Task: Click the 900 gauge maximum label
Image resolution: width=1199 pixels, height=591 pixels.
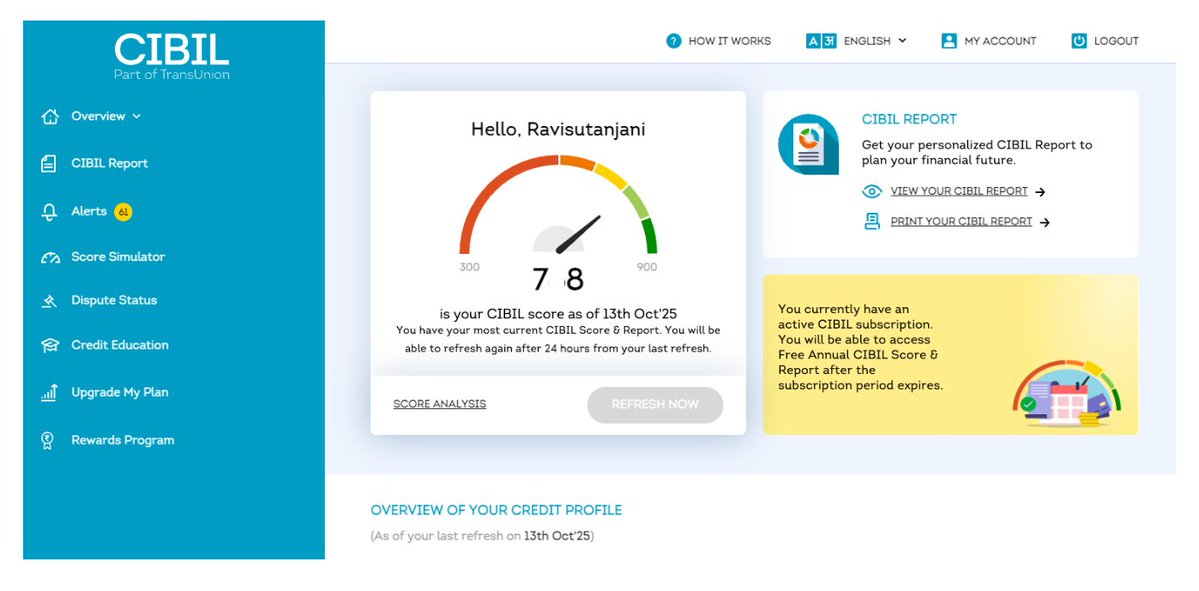Action: coord(647,268)
